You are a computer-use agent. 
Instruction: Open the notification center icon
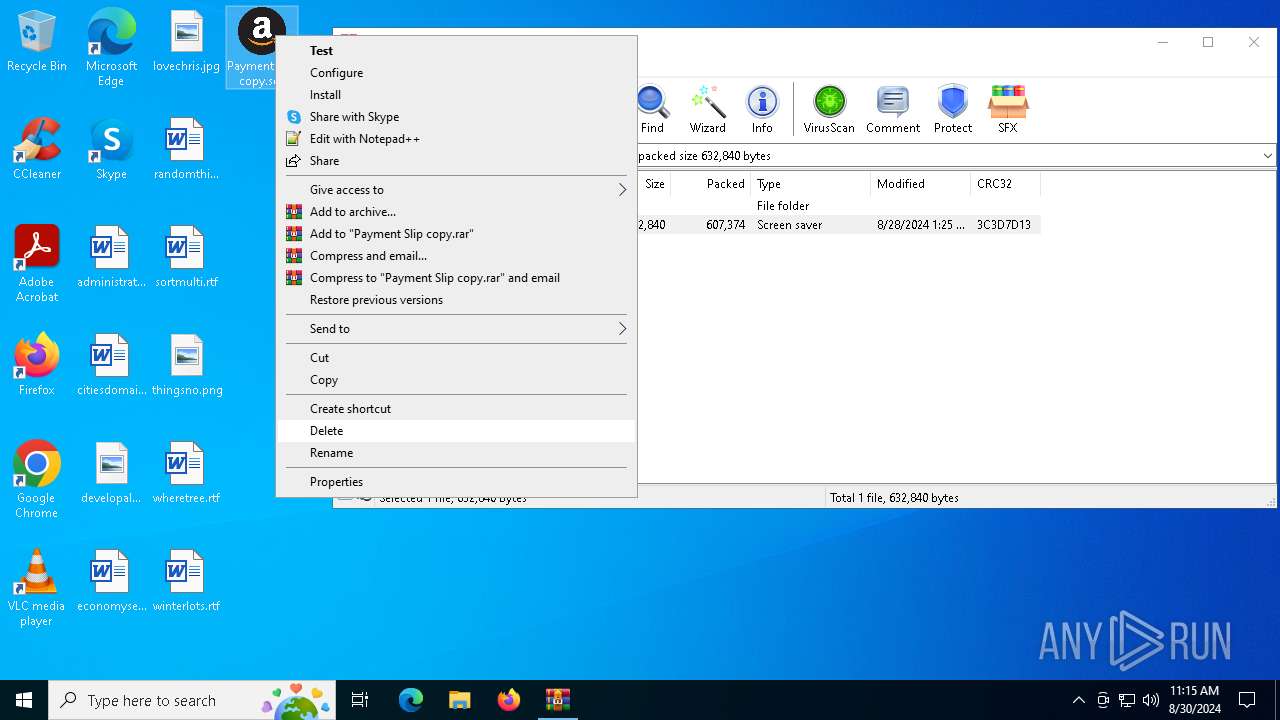tap(1247, 700)
